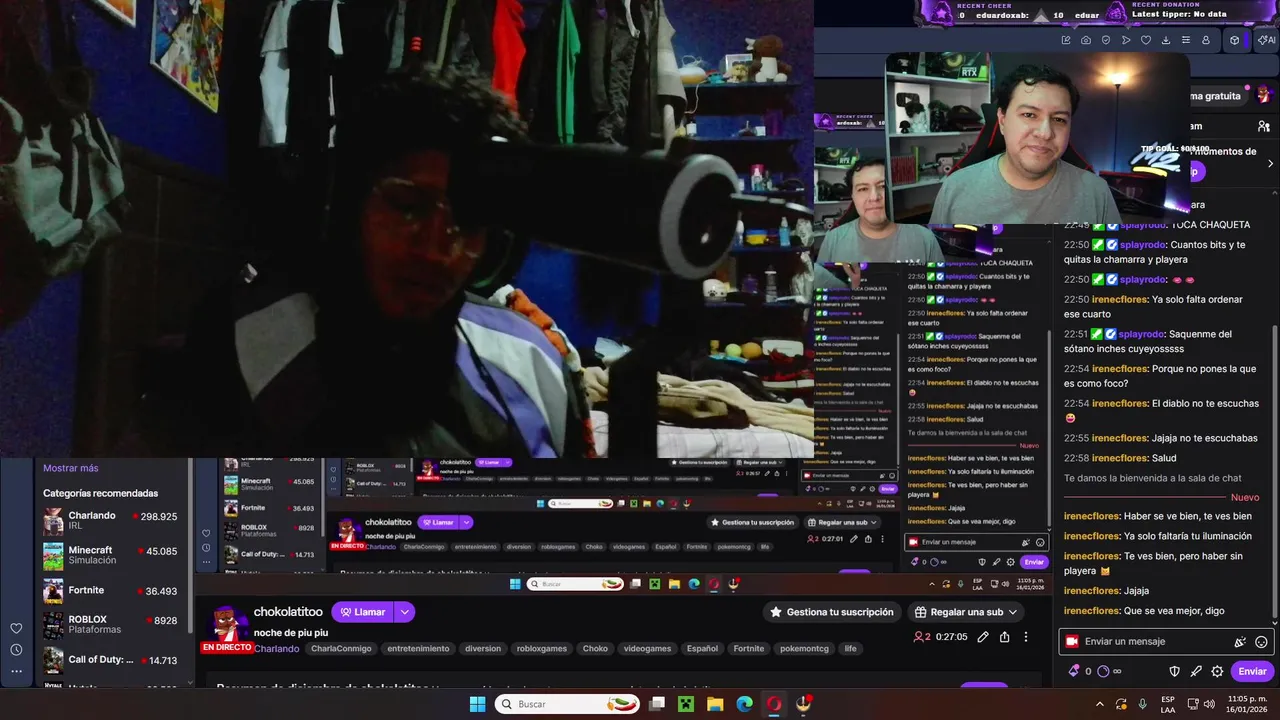Open ROBLOX Plataformas category
This screenshot has height=720, width=1280.
point(110,624)
